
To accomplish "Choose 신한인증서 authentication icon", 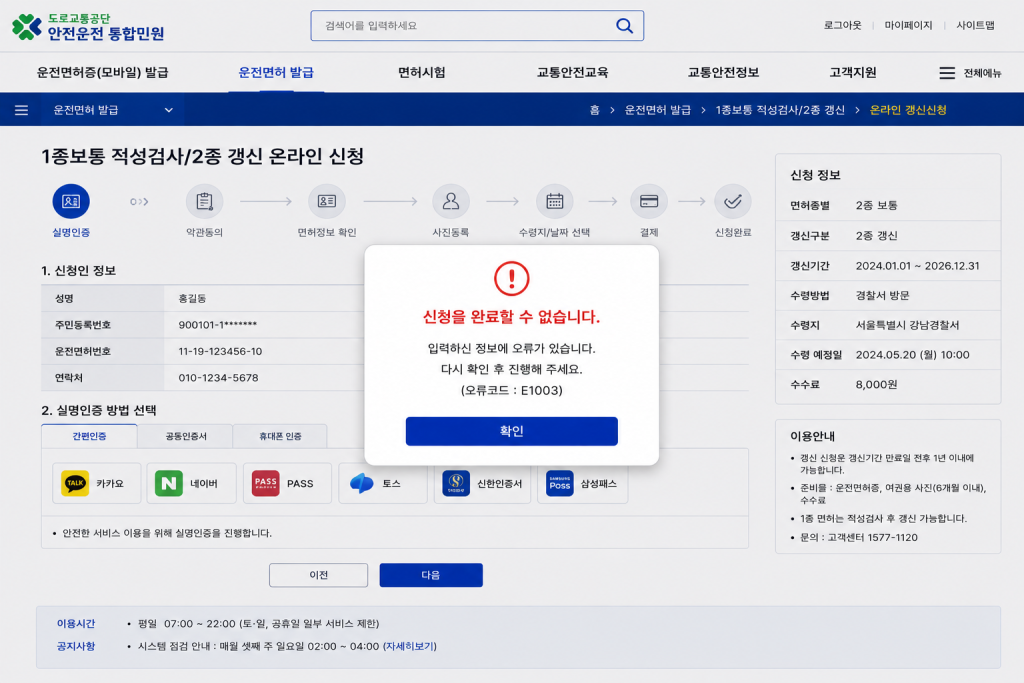I will (456, 483).
